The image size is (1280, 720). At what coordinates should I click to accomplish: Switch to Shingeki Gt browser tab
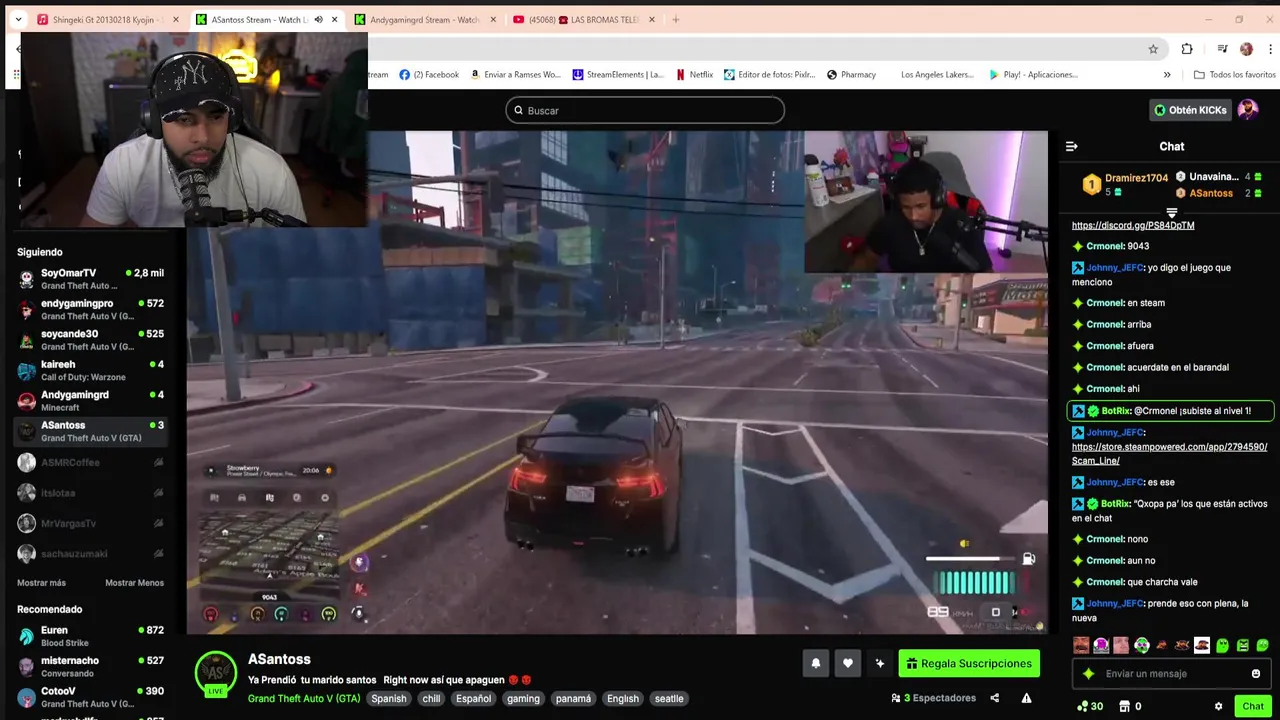[108, 20]
